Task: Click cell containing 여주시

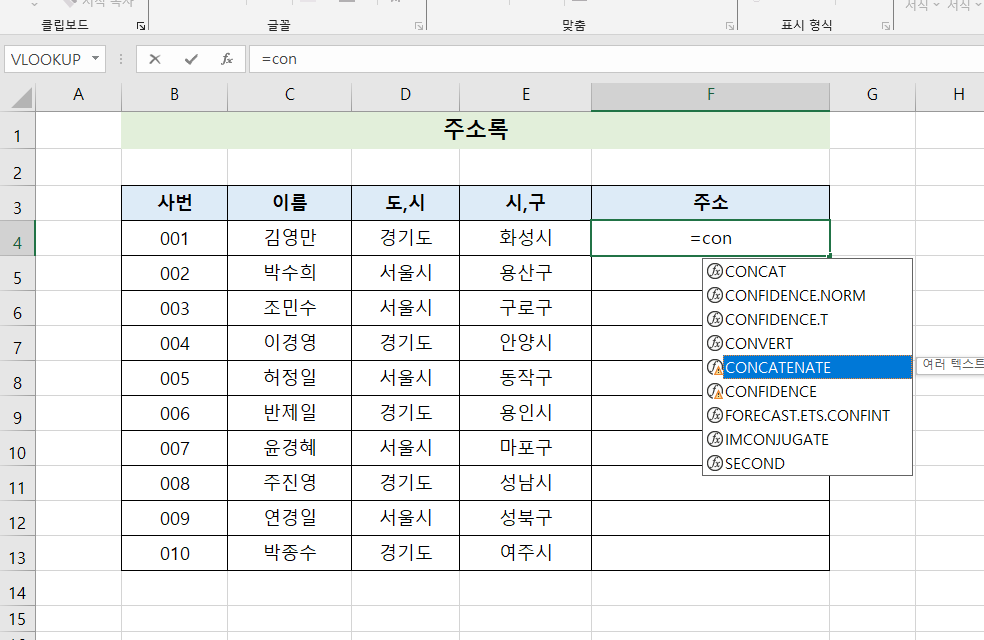Action: tap(526, 553)
